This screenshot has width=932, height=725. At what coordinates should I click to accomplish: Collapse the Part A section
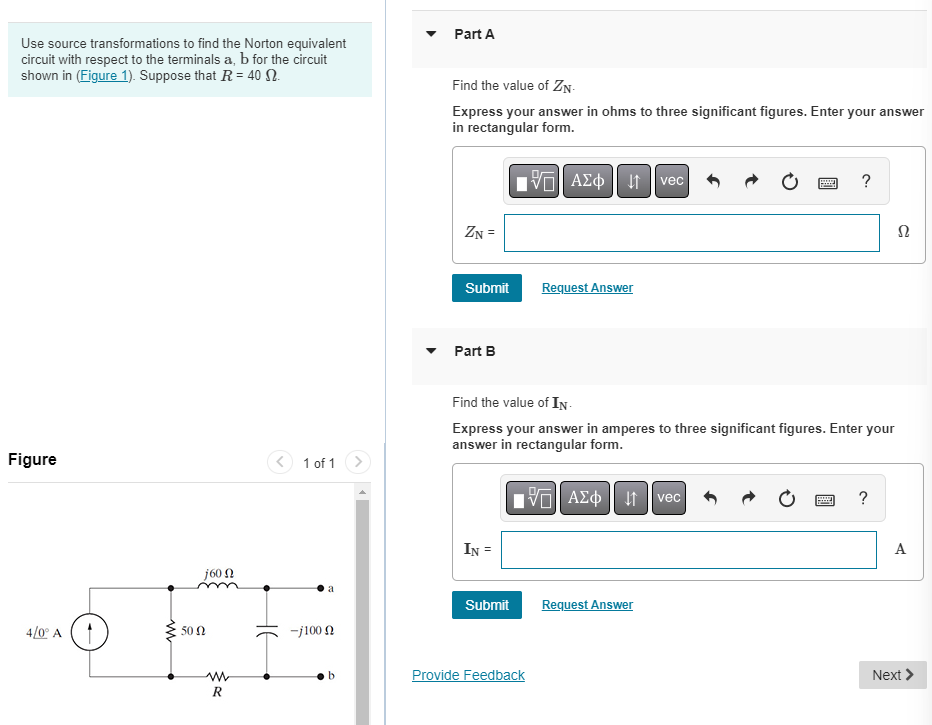point(430,33)
